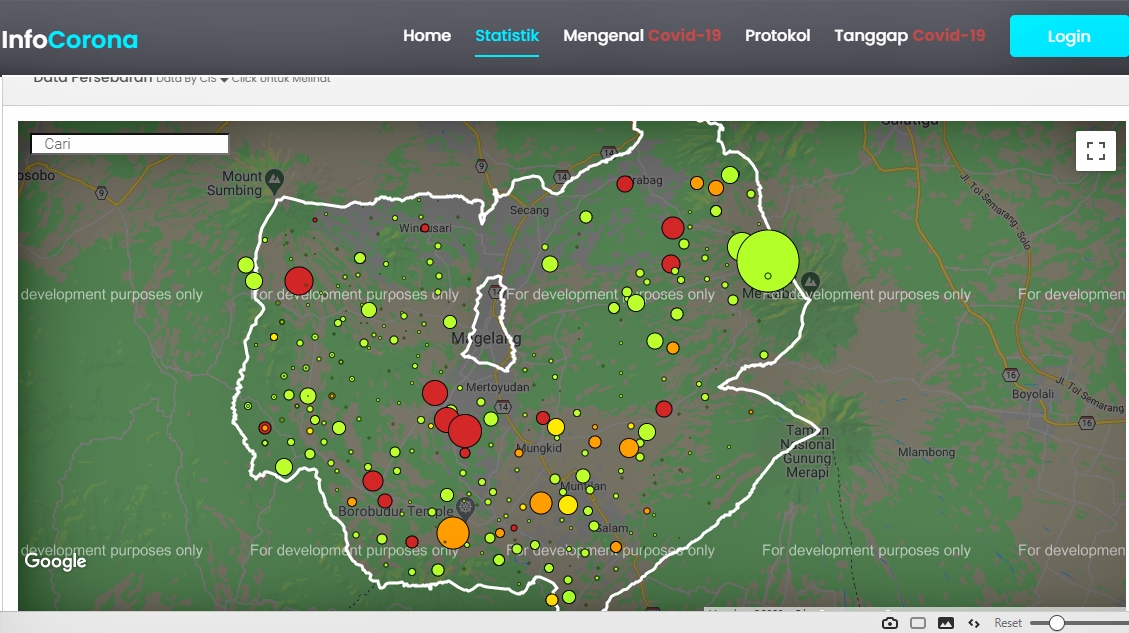Click the zoom slider handle

[x=1056, y=623]
